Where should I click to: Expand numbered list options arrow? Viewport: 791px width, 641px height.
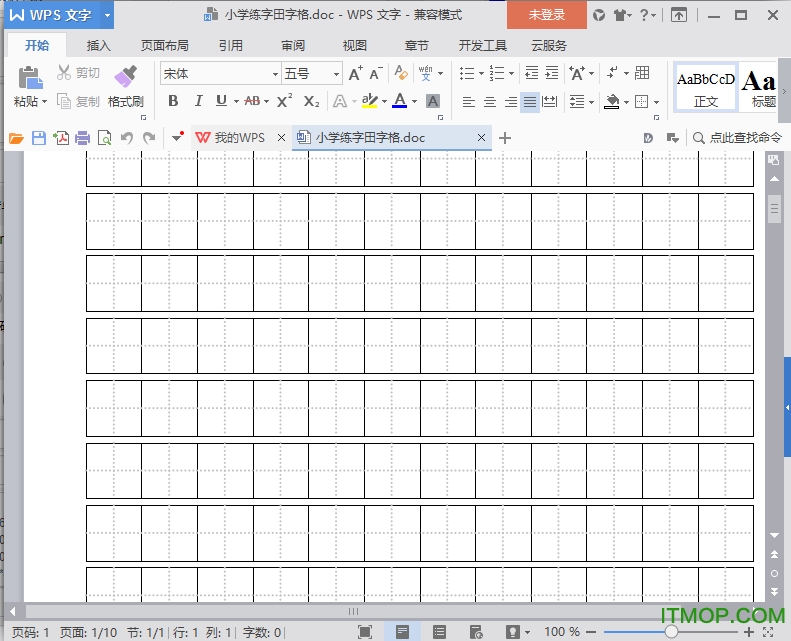click(512, 74)
